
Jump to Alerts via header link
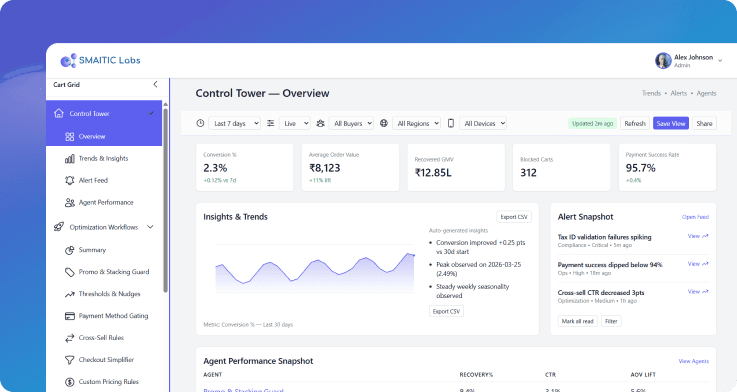tap(678, 93)
